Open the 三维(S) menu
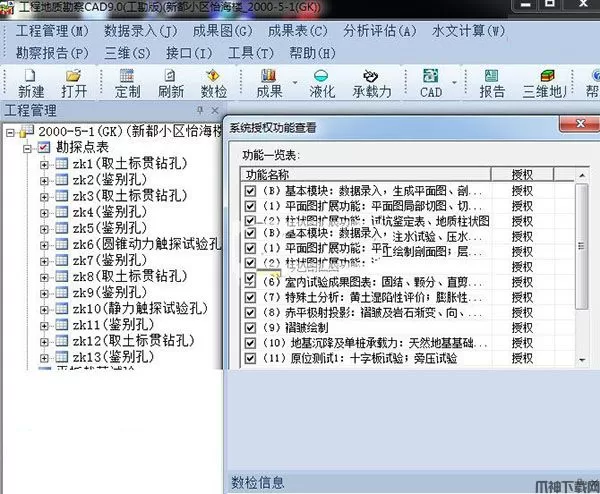Screen dimensions: 600x494 click(127, 53)
